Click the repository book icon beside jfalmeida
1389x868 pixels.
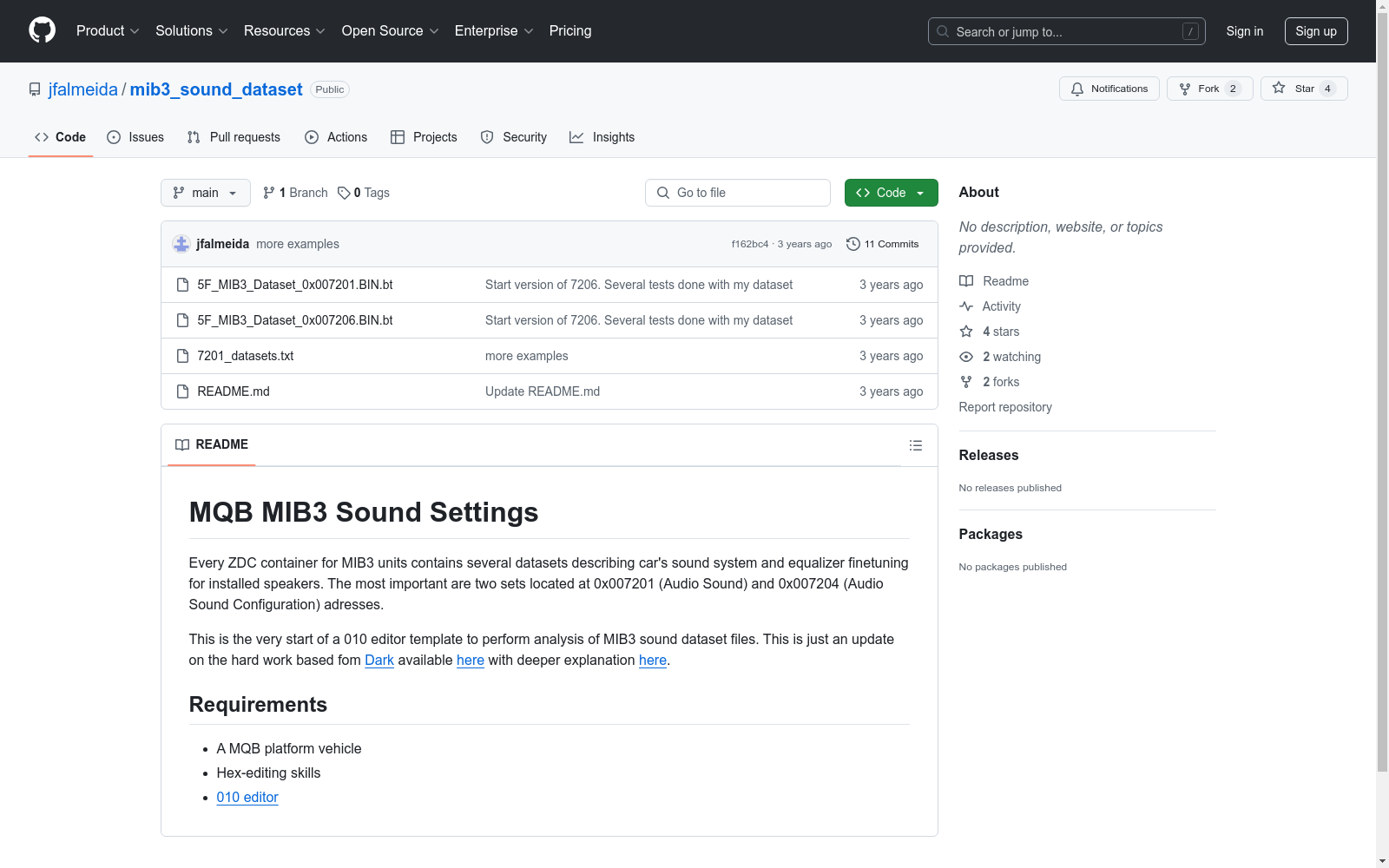click(x=35, y=89)
